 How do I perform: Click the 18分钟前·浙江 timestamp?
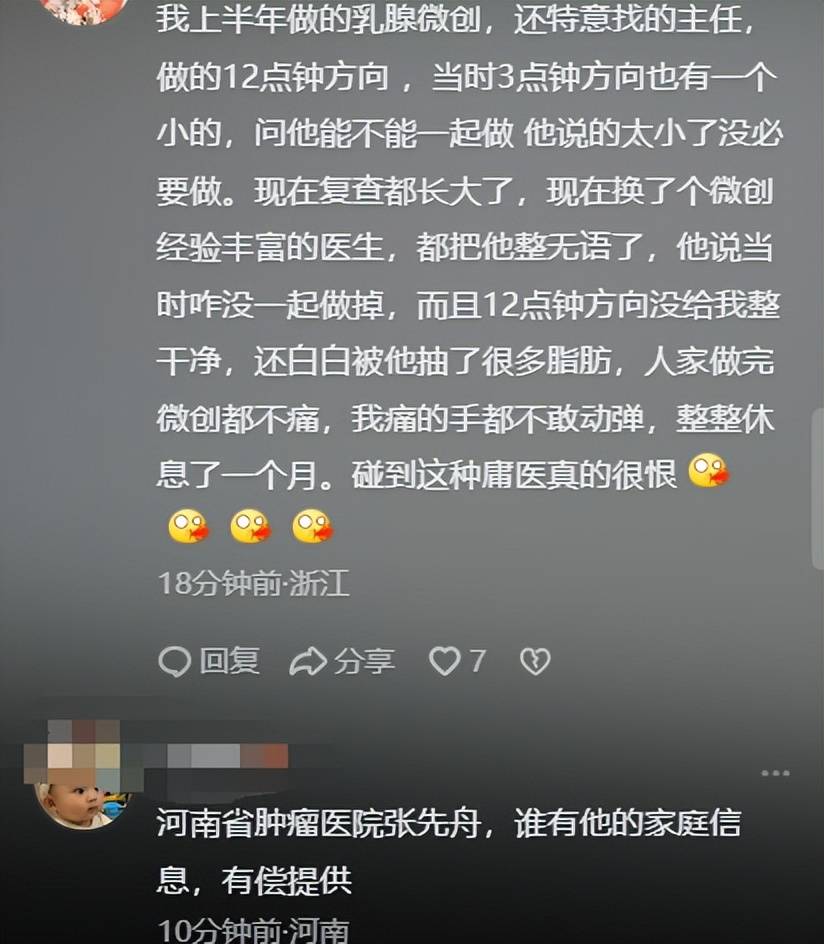(x=253, y=583)
